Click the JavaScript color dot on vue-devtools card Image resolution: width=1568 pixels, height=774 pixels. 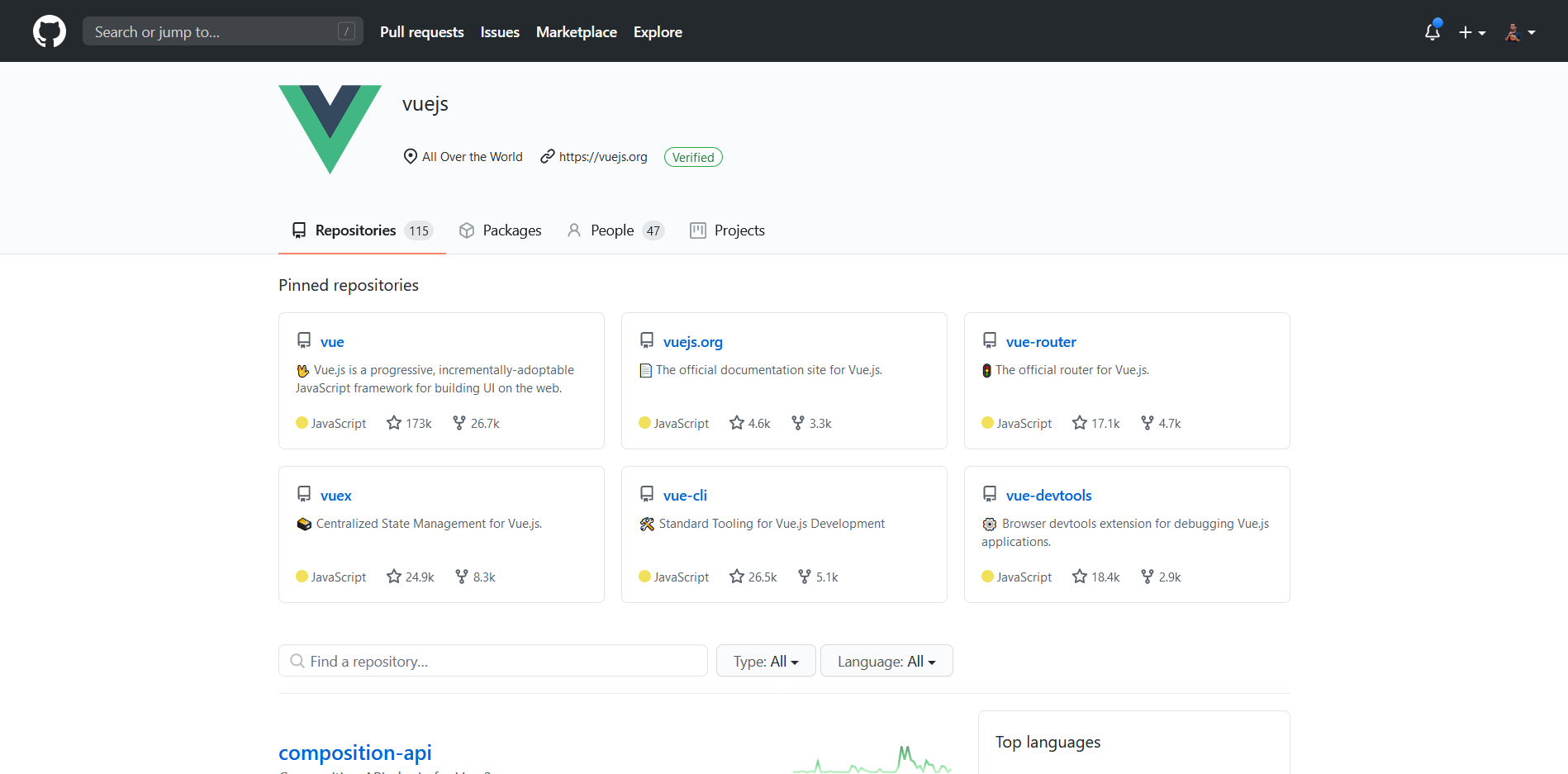coord(987,577)
